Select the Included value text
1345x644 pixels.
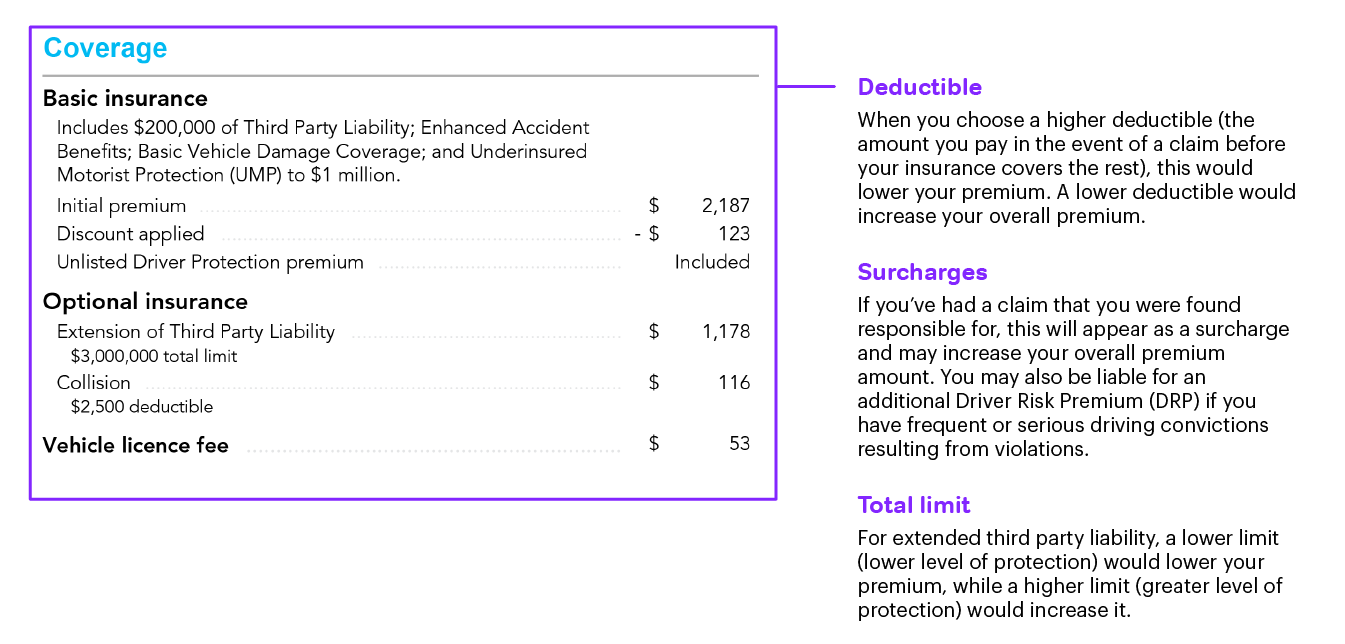click(712, 262)
